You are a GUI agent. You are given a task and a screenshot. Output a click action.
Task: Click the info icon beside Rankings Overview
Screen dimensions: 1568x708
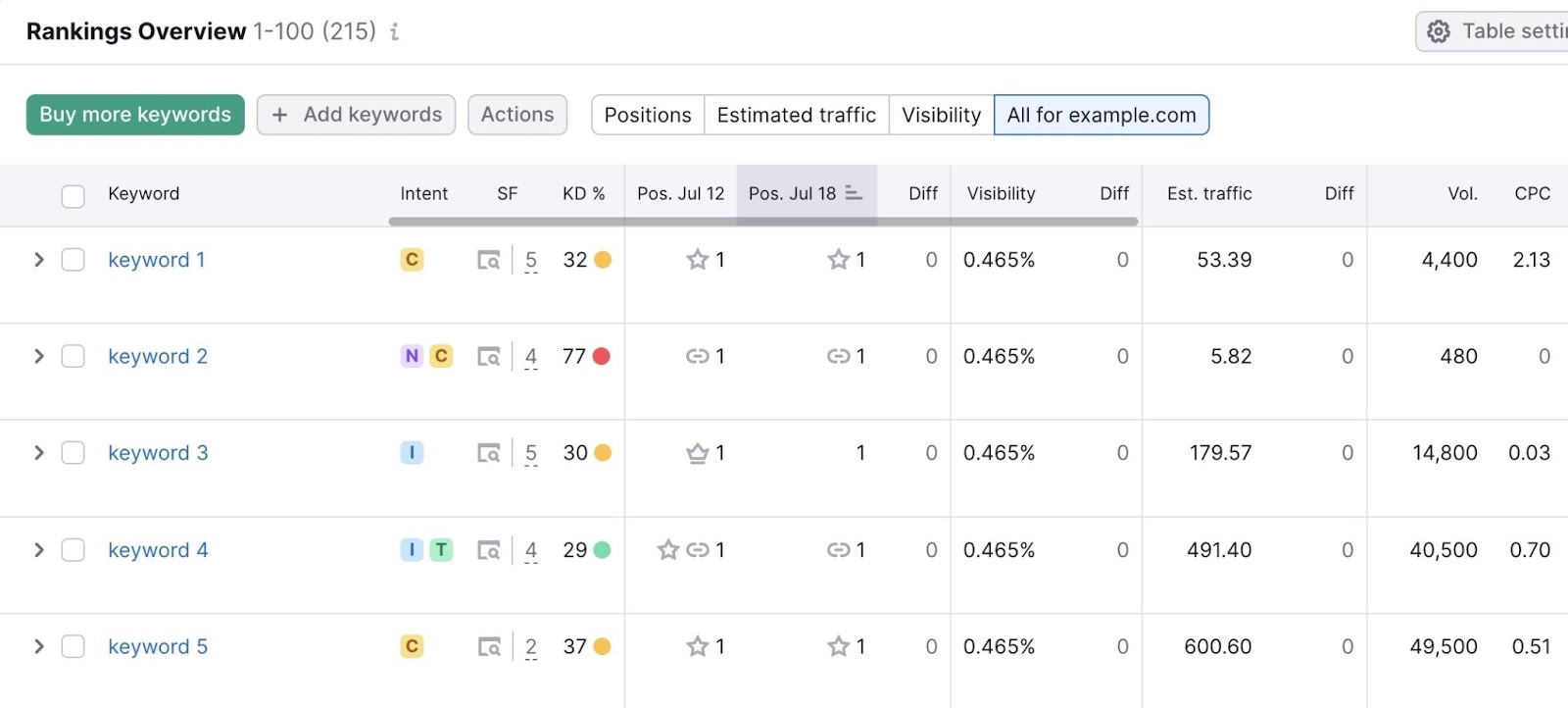click(394, 32)
